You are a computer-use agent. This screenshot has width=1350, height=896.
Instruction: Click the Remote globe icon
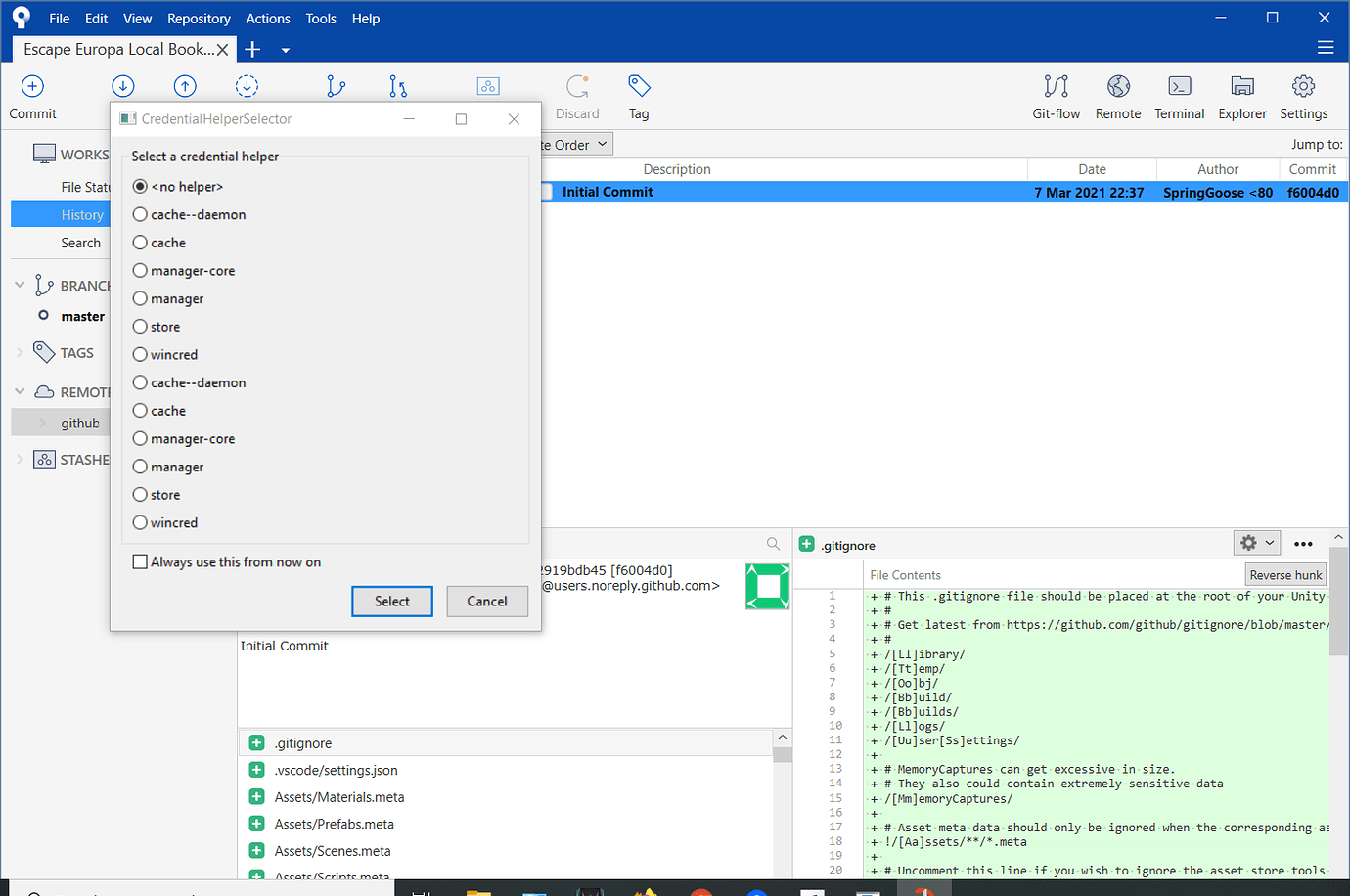pos(1118,87)
